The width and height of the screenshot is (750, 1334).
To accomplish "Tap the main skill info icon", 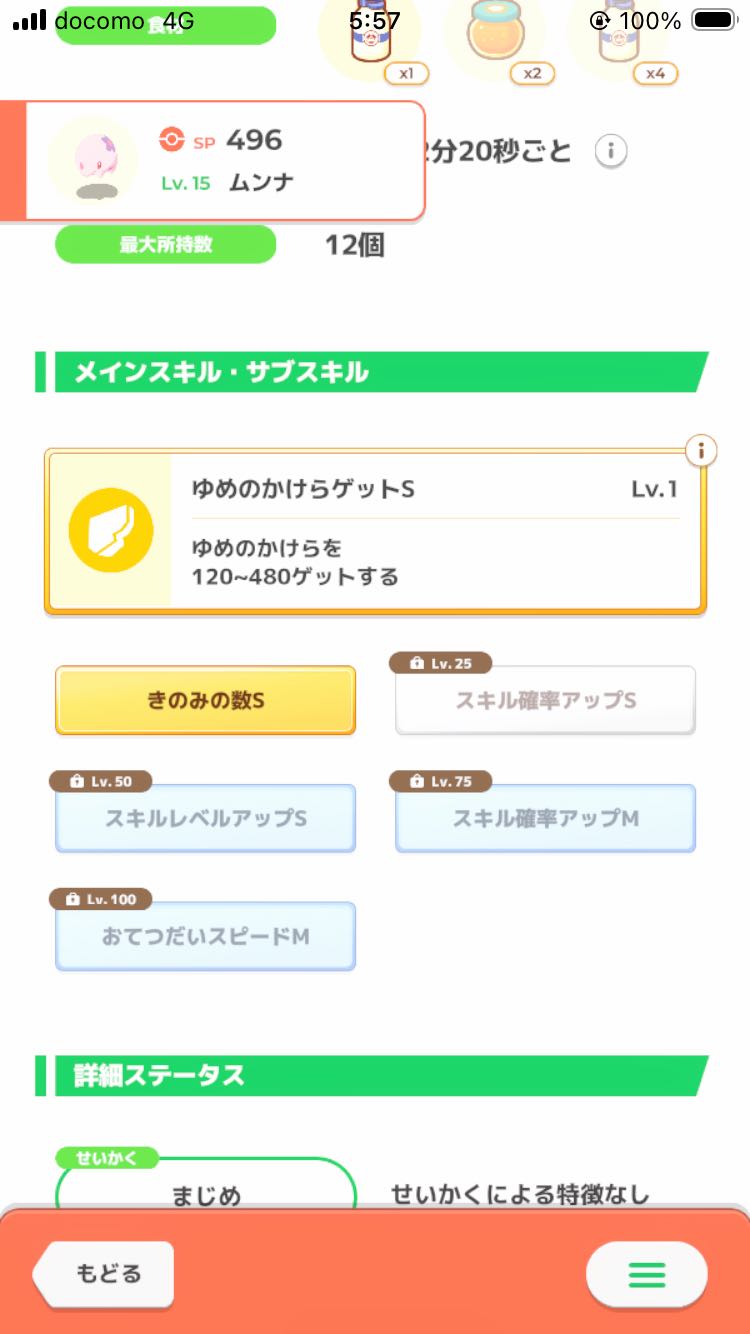I will pyautogui.click(x=701, y=451).
